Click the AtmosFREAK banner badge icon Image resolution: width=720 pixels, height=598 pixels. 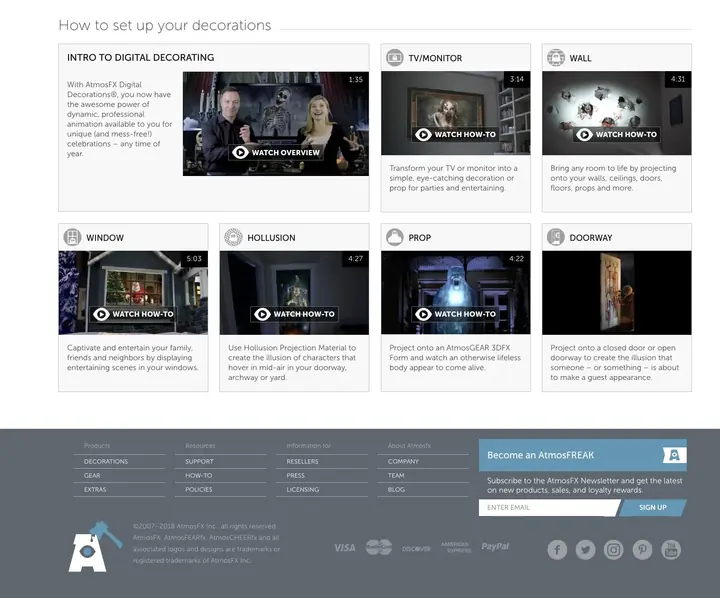pyautogui.click(x=674, y=455)
